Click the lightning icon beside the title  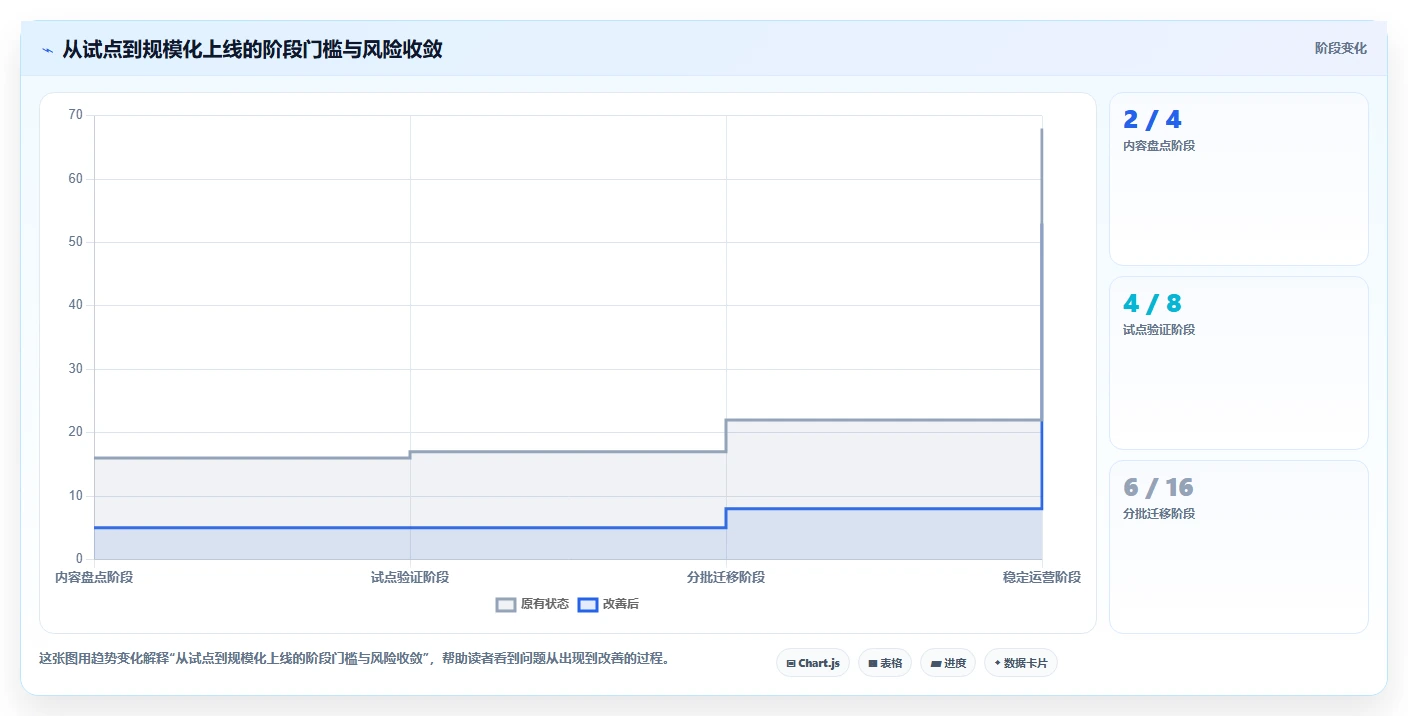pos(47,49)
